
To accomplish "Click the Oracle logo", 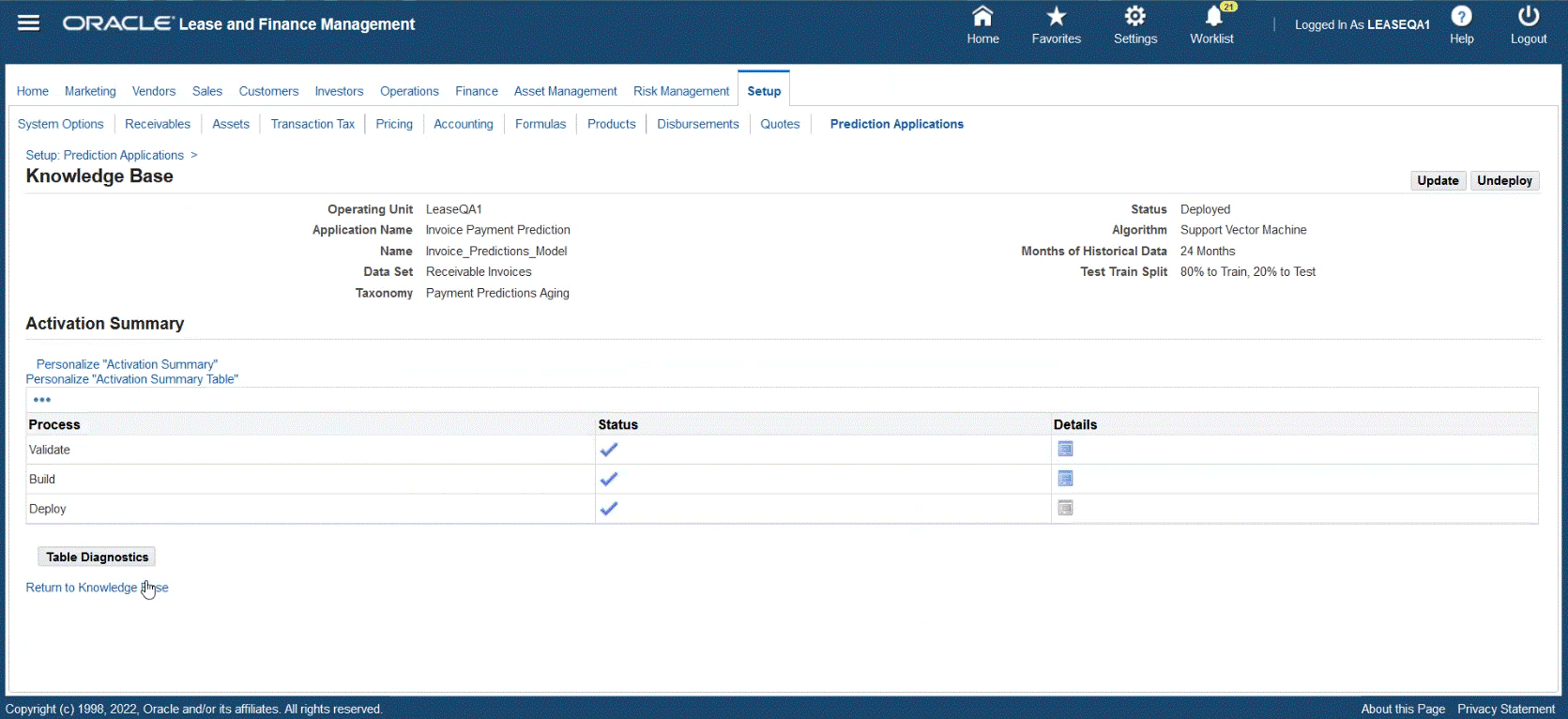I will click(x=118, y=23).
